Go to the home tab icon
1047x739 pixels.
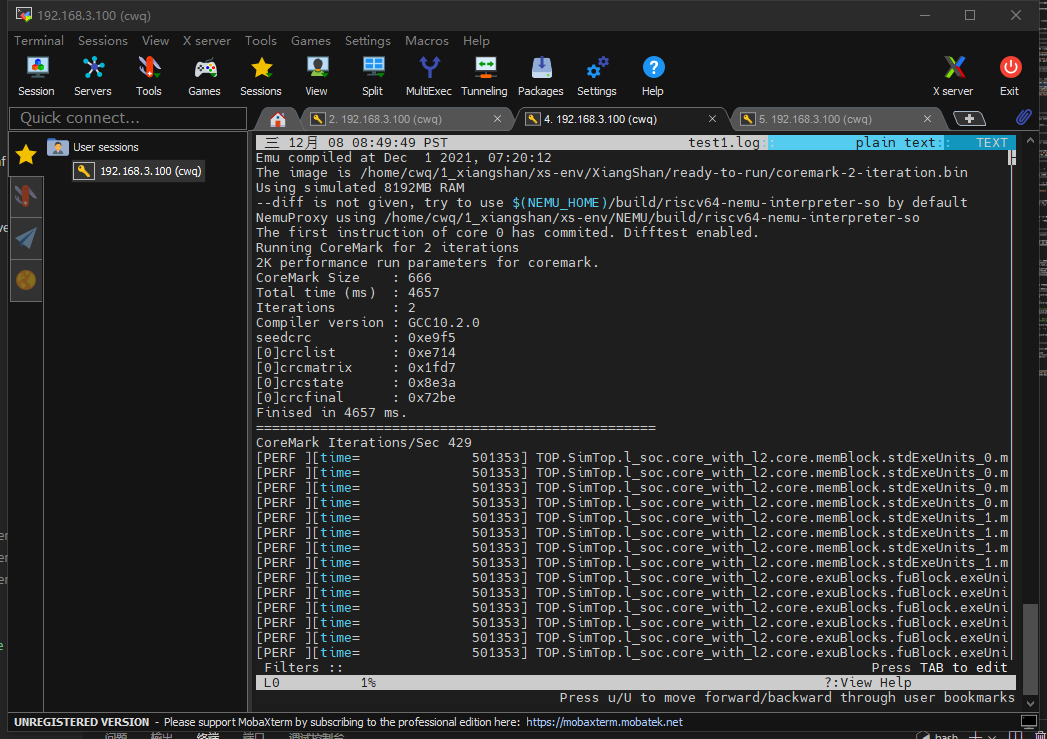278,119
